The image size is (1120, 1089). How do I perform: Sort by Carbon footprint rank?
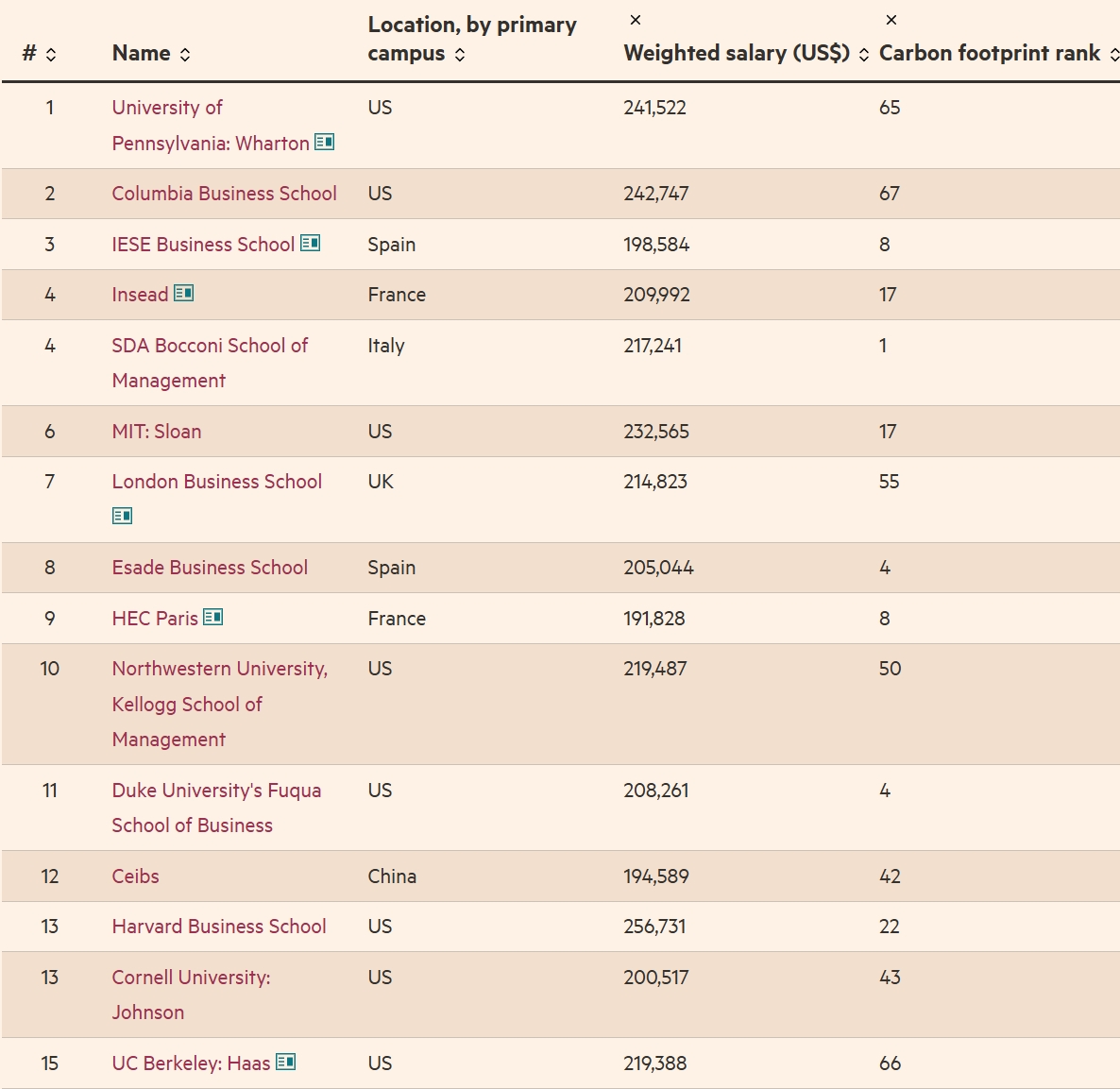pos(1113,54)
